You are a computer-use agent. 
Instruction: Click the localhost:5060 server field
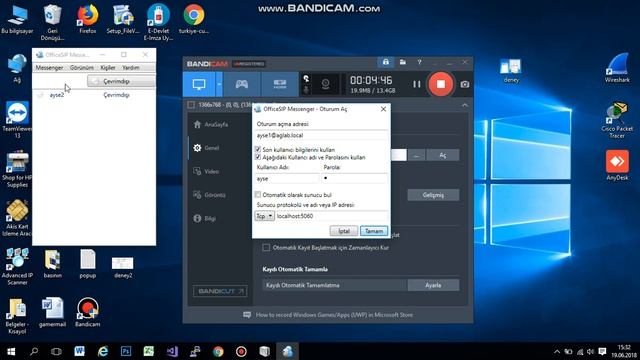coord(332,216)
